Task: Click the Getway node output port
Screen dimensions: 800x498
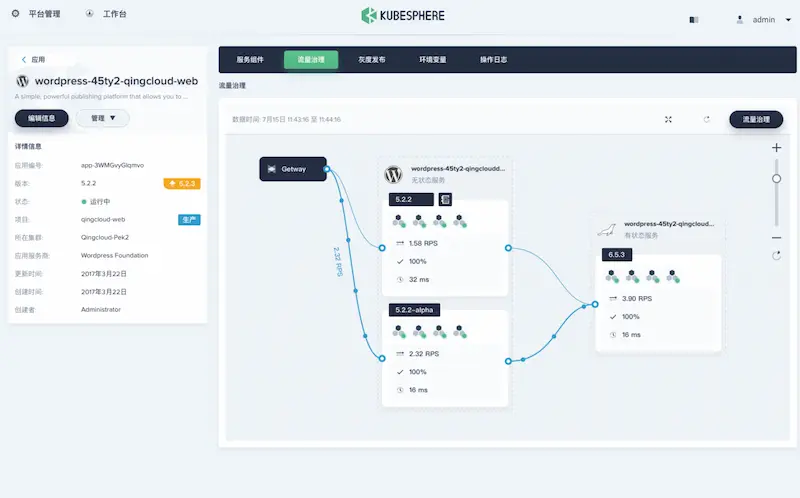Action: pos(327,169)
